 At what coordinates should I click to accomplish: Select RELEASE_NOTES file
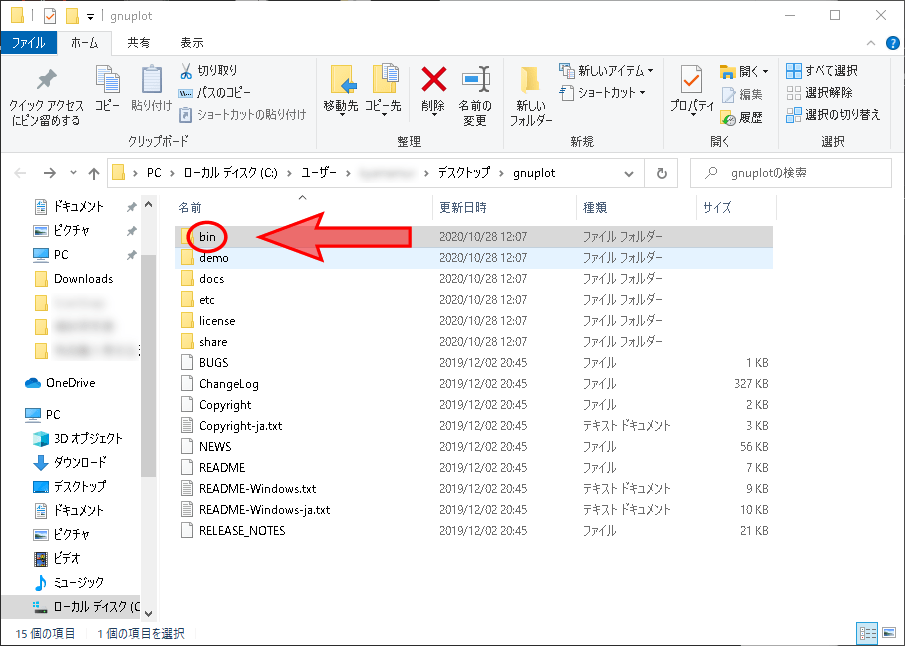click(473, 531)
